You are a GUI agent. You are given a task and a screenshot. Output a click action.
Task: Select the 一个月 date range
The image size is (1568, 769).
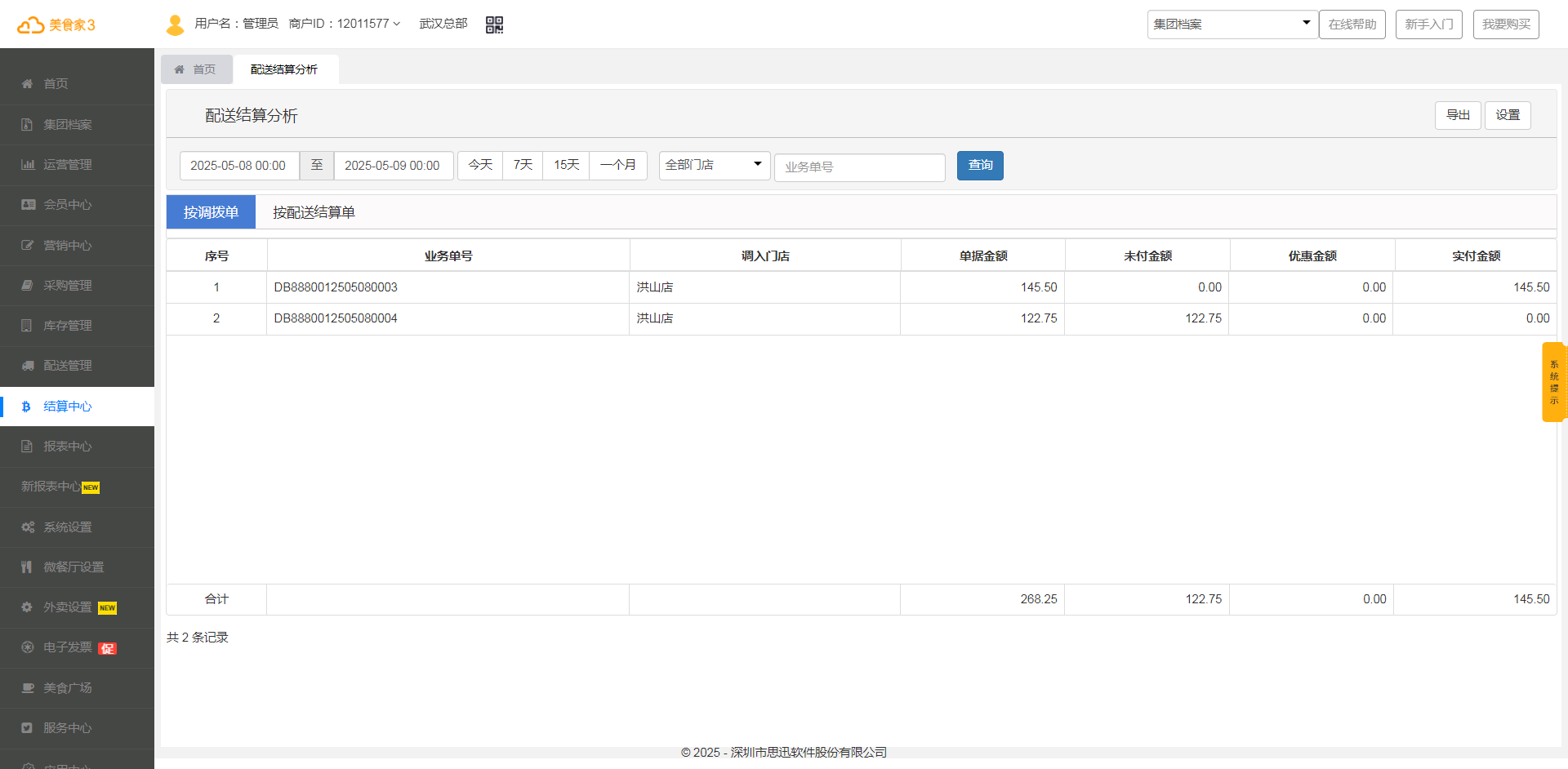tap(618, 166)
